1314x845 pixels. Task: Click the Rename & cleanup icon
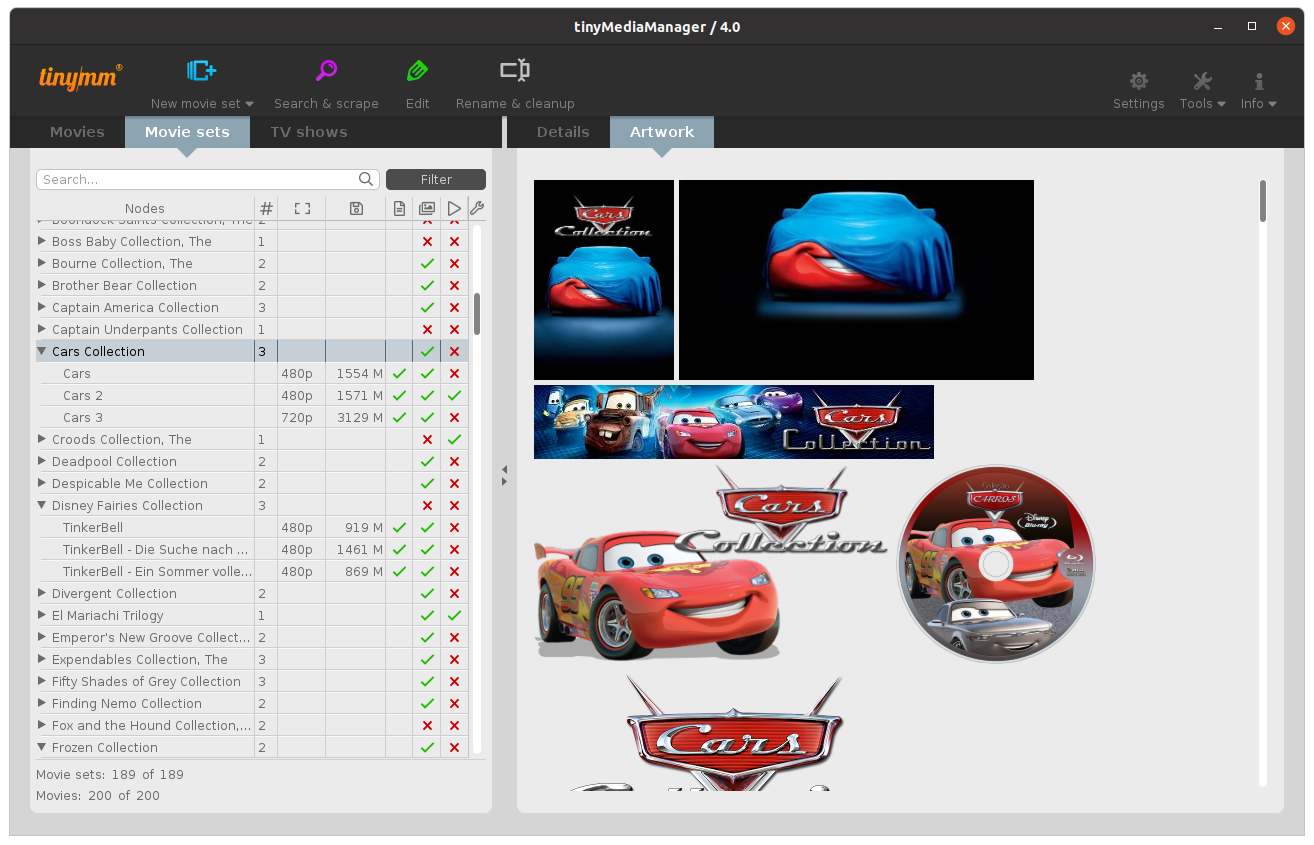click(515, 71)
